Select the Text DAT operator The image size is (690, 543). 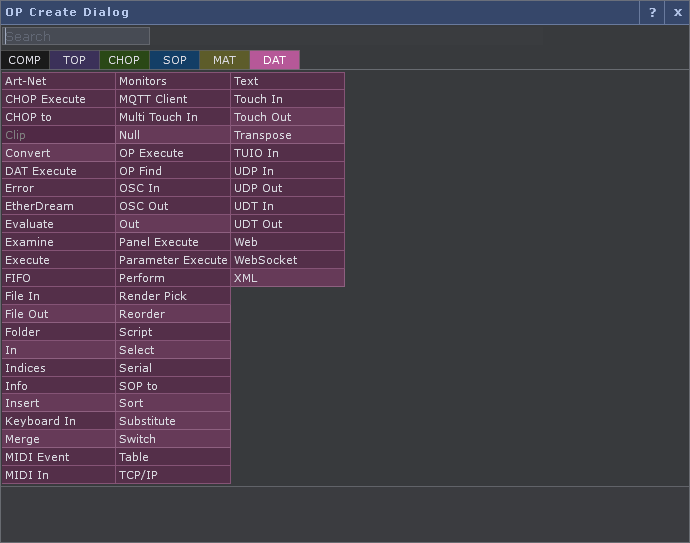tap(288, 81)
